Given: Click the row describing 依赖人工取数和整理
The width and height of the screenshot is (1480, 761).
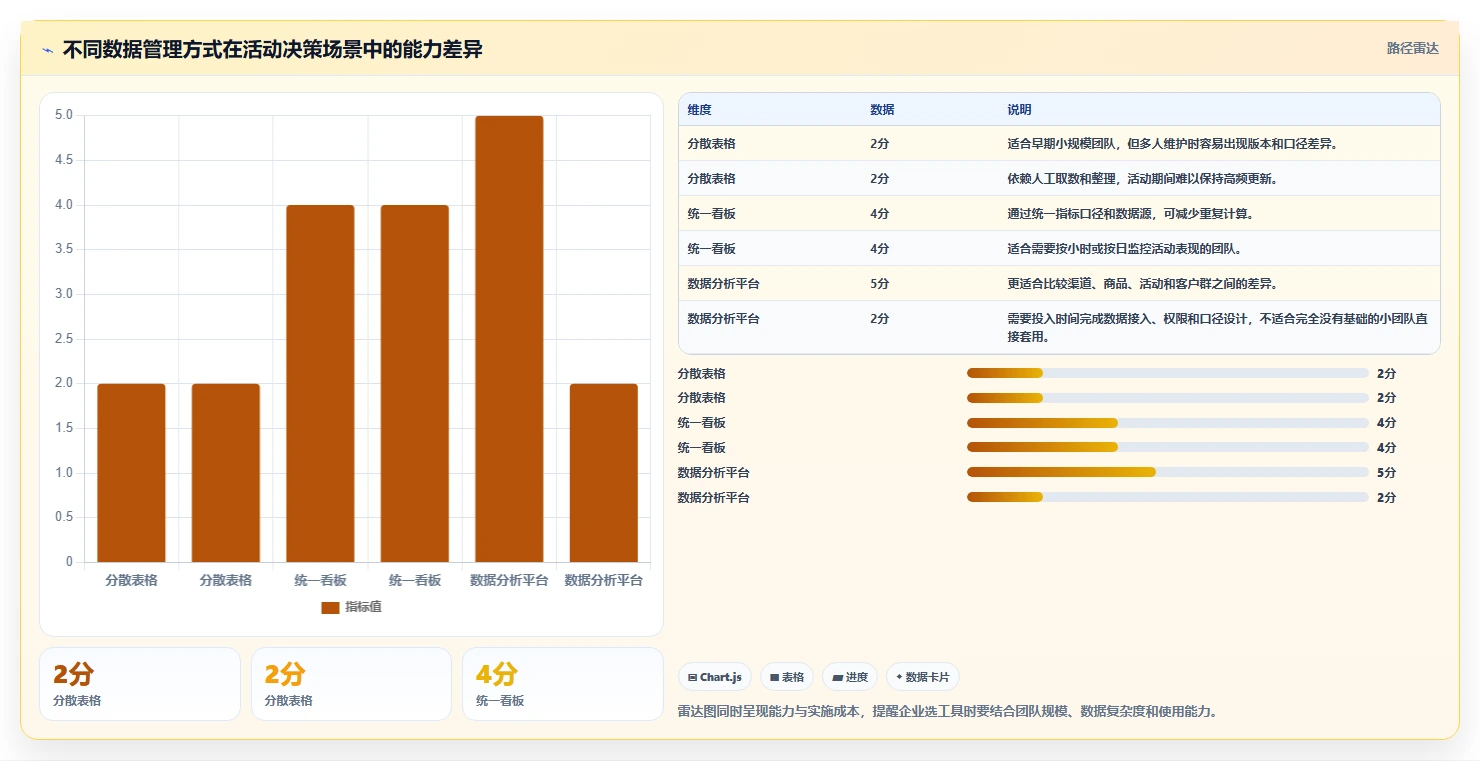Looking at the screenshot, I should point(1059,178).
